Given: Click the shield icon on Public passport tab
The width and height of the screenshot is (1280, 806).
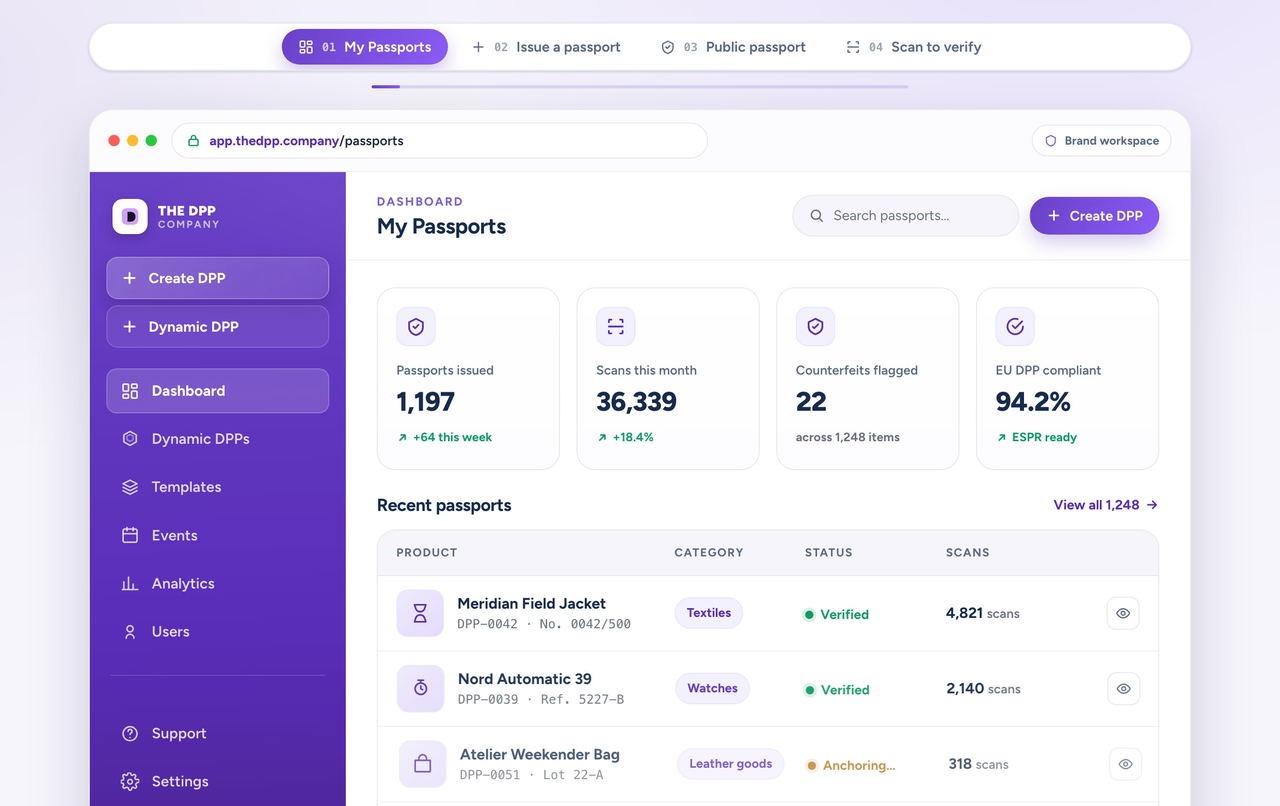Looking at the screenshot, I should [x=668, y=47].
